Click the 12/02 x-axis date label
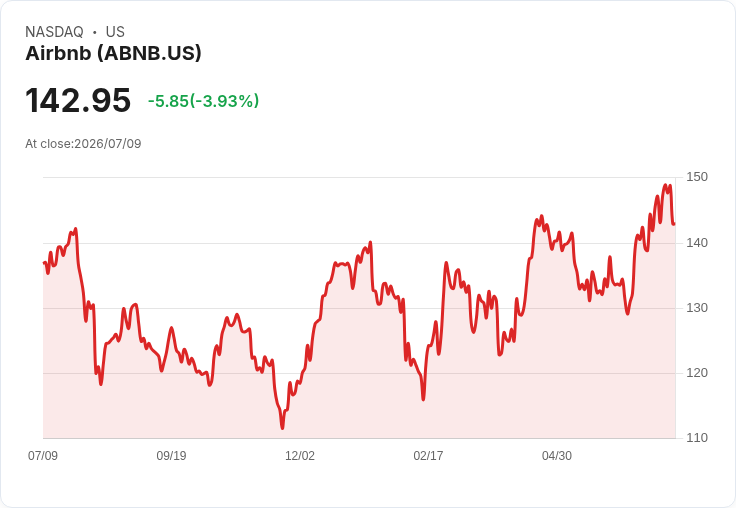The width and height of the screenshot is (736, 508). coord(300,455)
